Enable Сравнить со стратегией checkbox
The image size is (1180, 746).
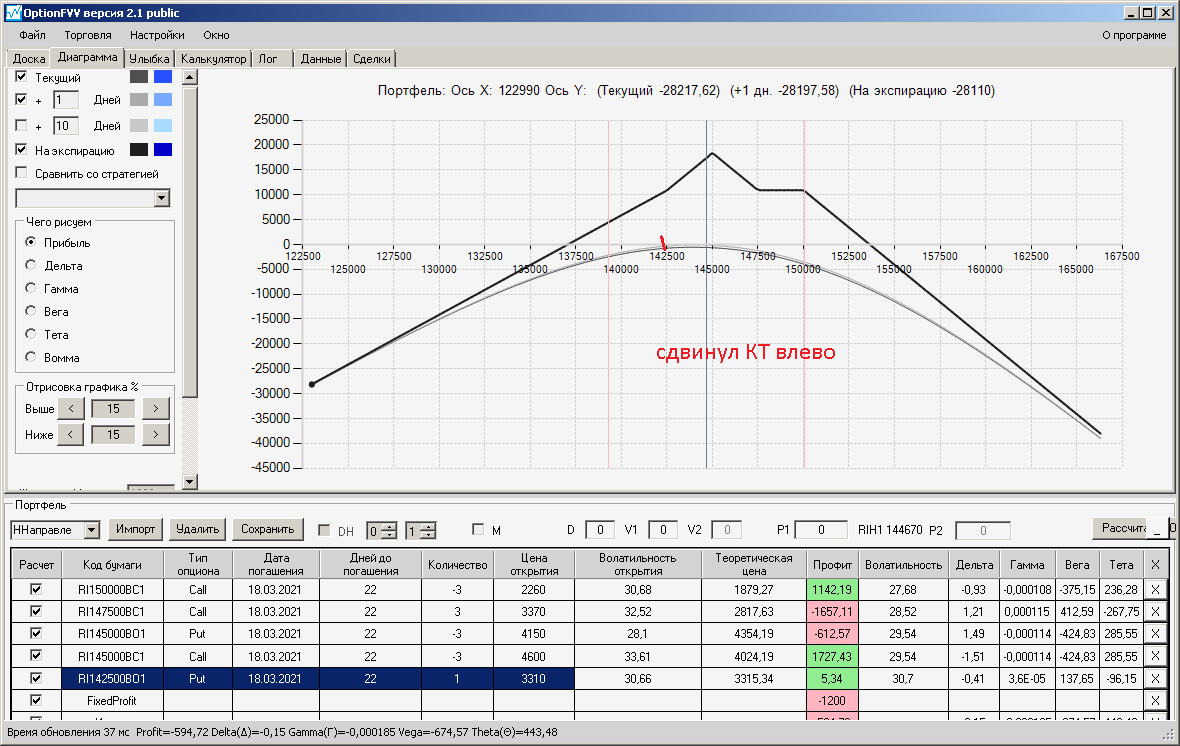(21, 172)
